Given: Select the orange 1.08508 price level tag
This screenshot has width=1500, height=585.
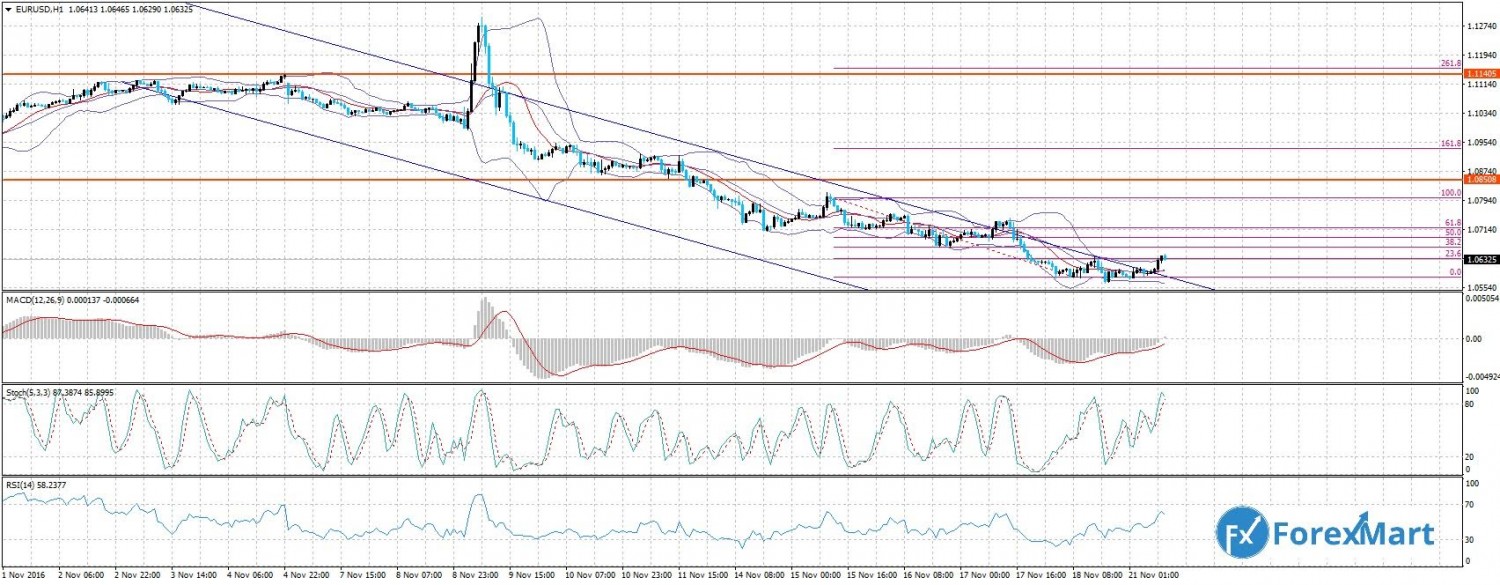Looking at the screenshot, I should pos(1479,180).
